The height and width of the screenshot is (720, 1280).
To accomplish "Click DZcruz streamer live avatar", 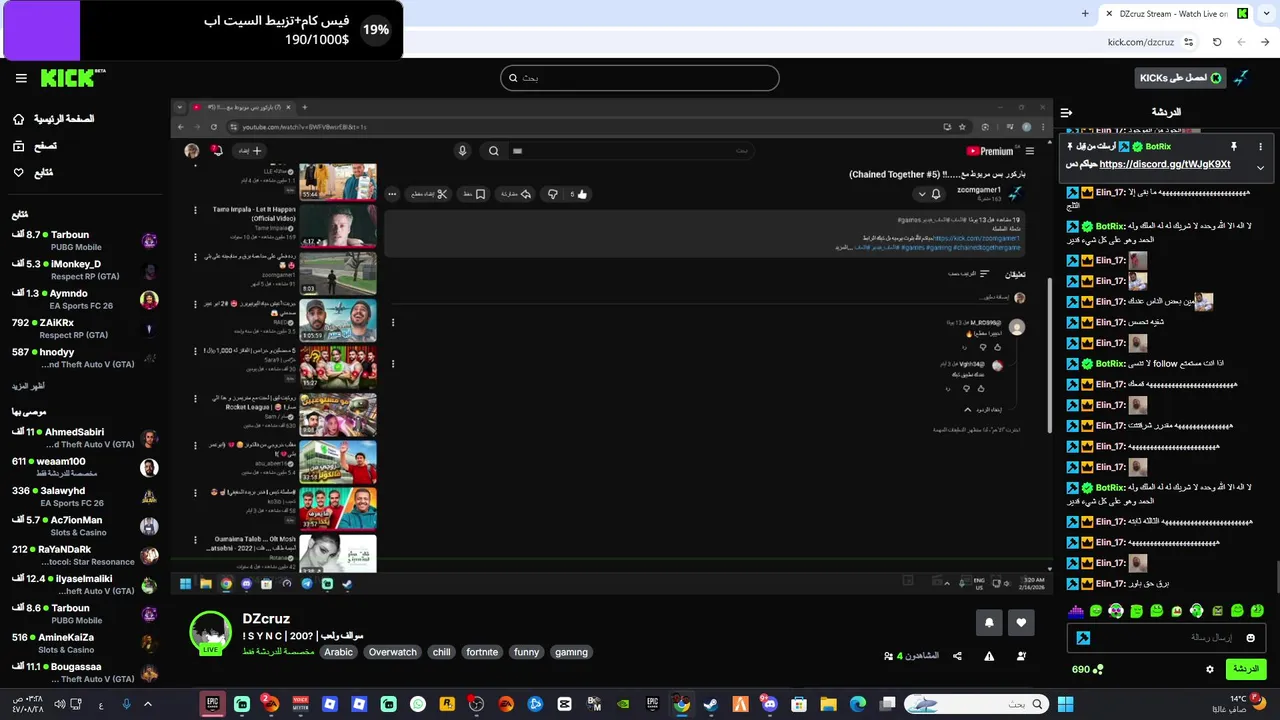I will click(x=211, y=633).
